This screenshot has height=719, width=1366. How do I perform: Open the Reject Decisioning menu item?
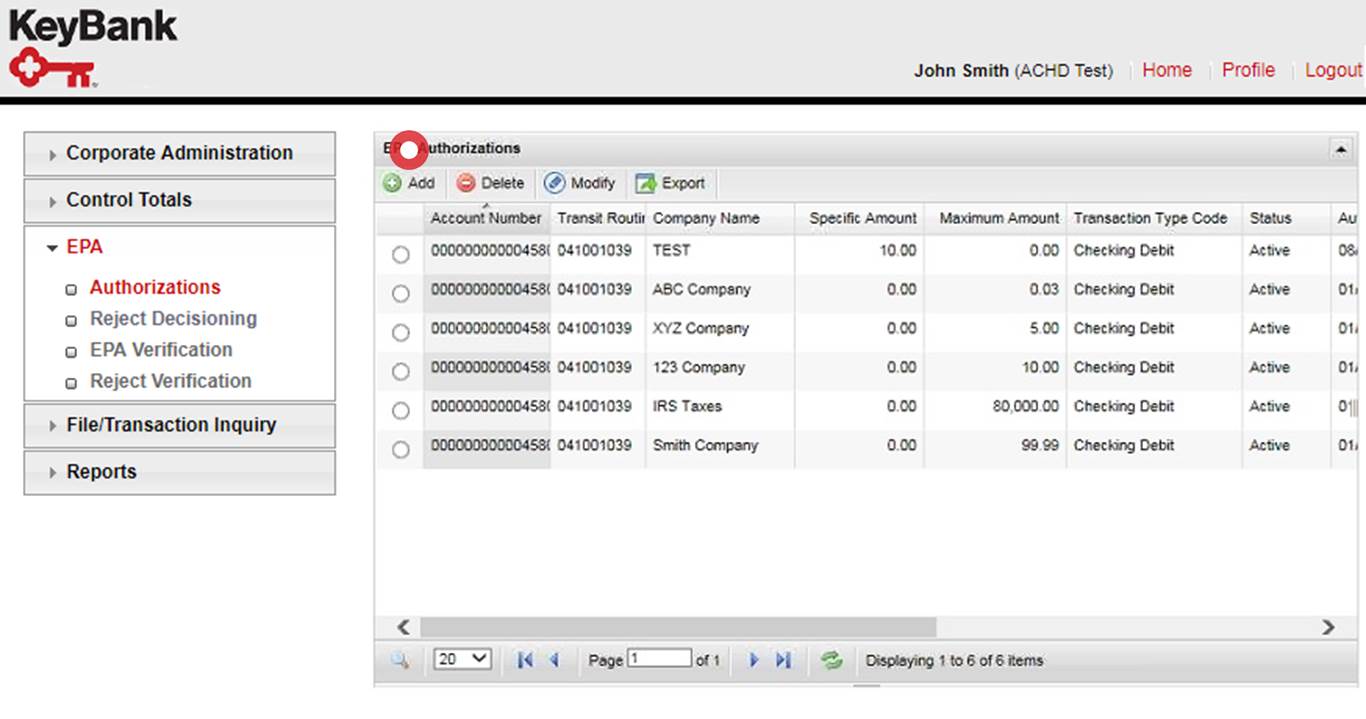pyautogui.click(x=173, y=318)
